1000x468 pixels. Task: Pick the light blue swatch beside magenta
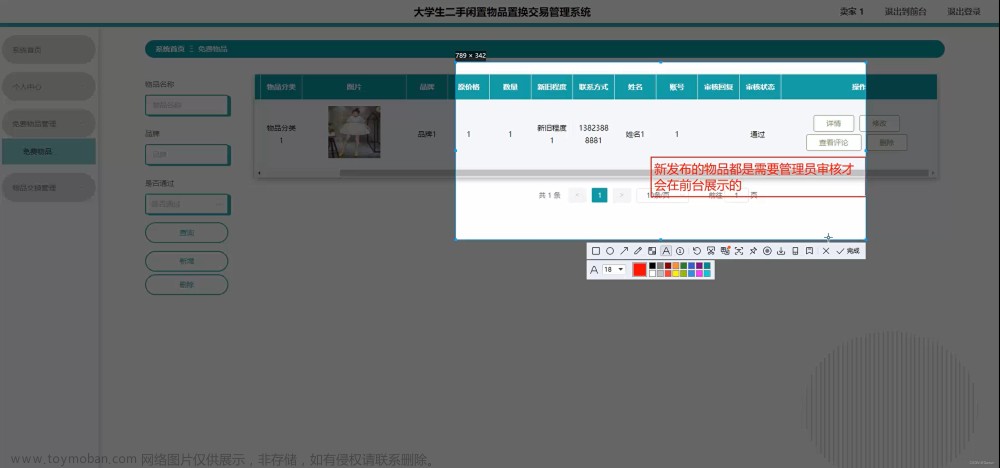(691, 274)
